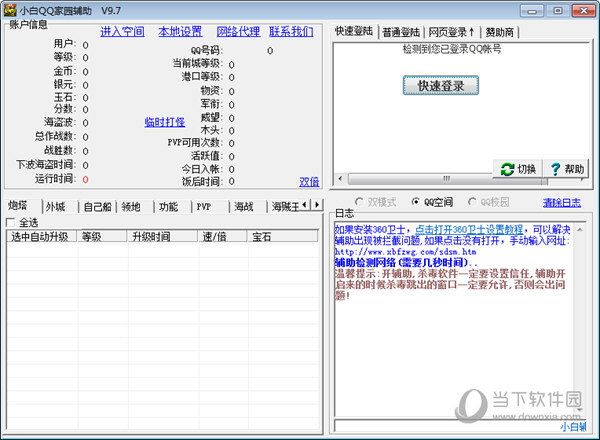Select the 双模式 radio option
600x440 pixels.
[x=359, y=202]
